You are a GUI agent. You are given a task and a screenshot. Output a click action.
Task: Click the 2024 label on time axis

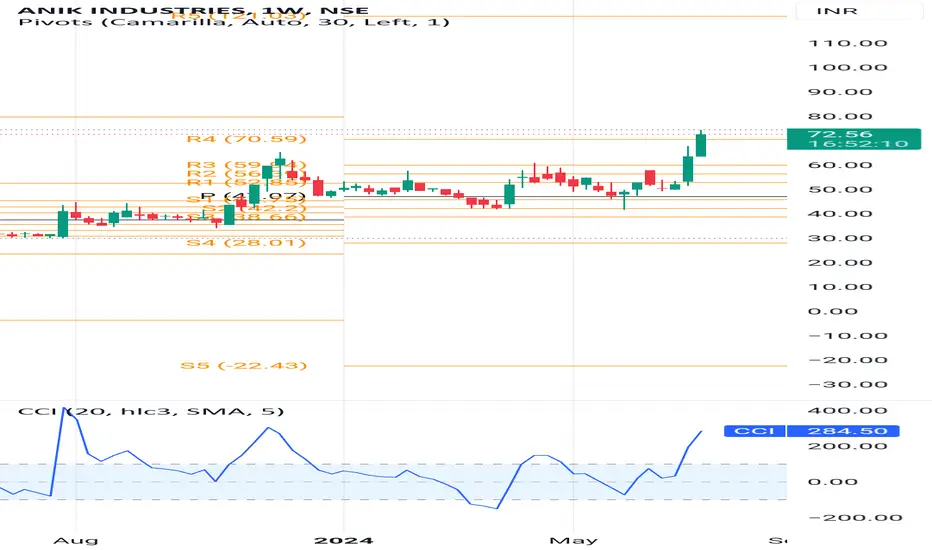(344, 540)
